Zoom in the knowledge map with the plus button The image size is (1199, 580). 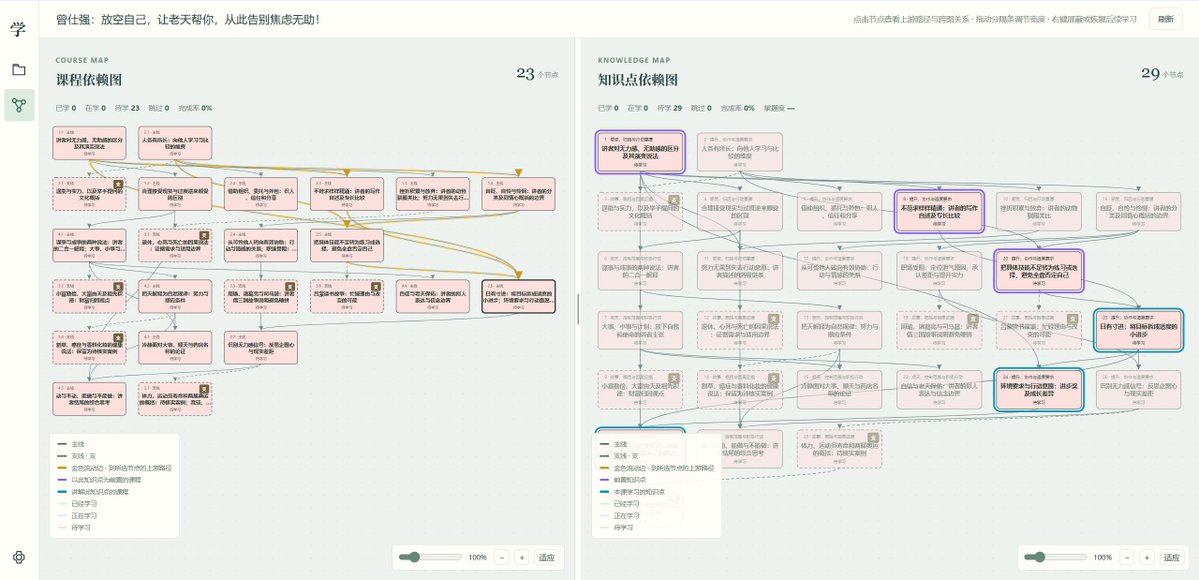pos(1147,557)
